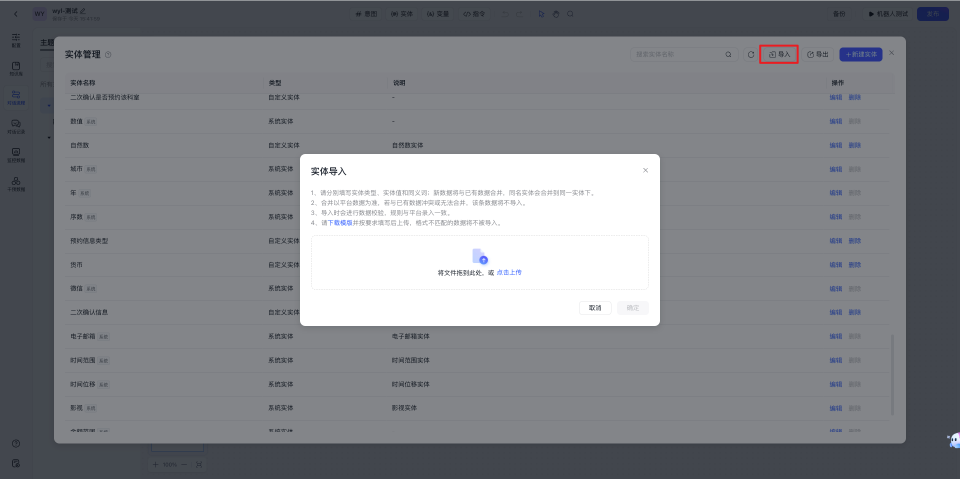Click the search magnifier icon

pyautogui.click(x=727, y=54)
